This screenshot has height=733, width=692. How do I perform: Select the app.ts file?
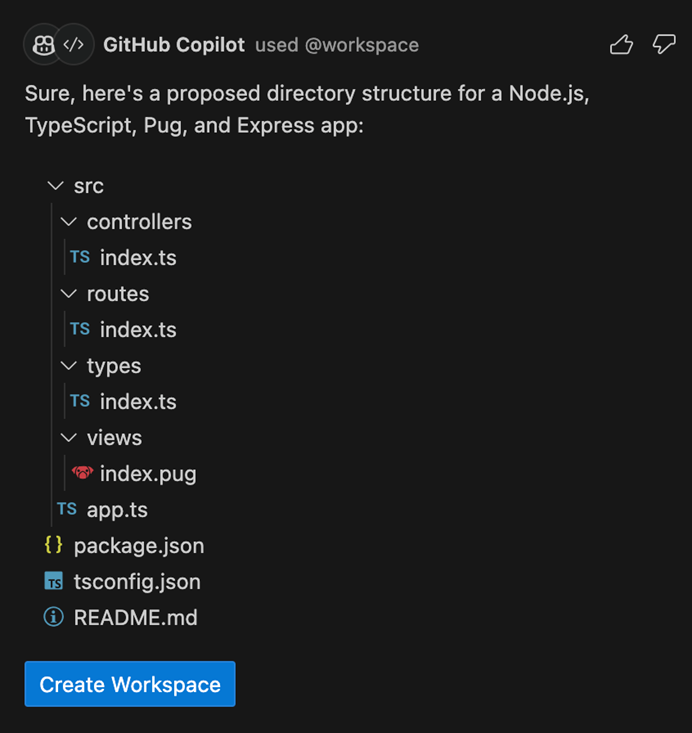[x=117, y=510]
